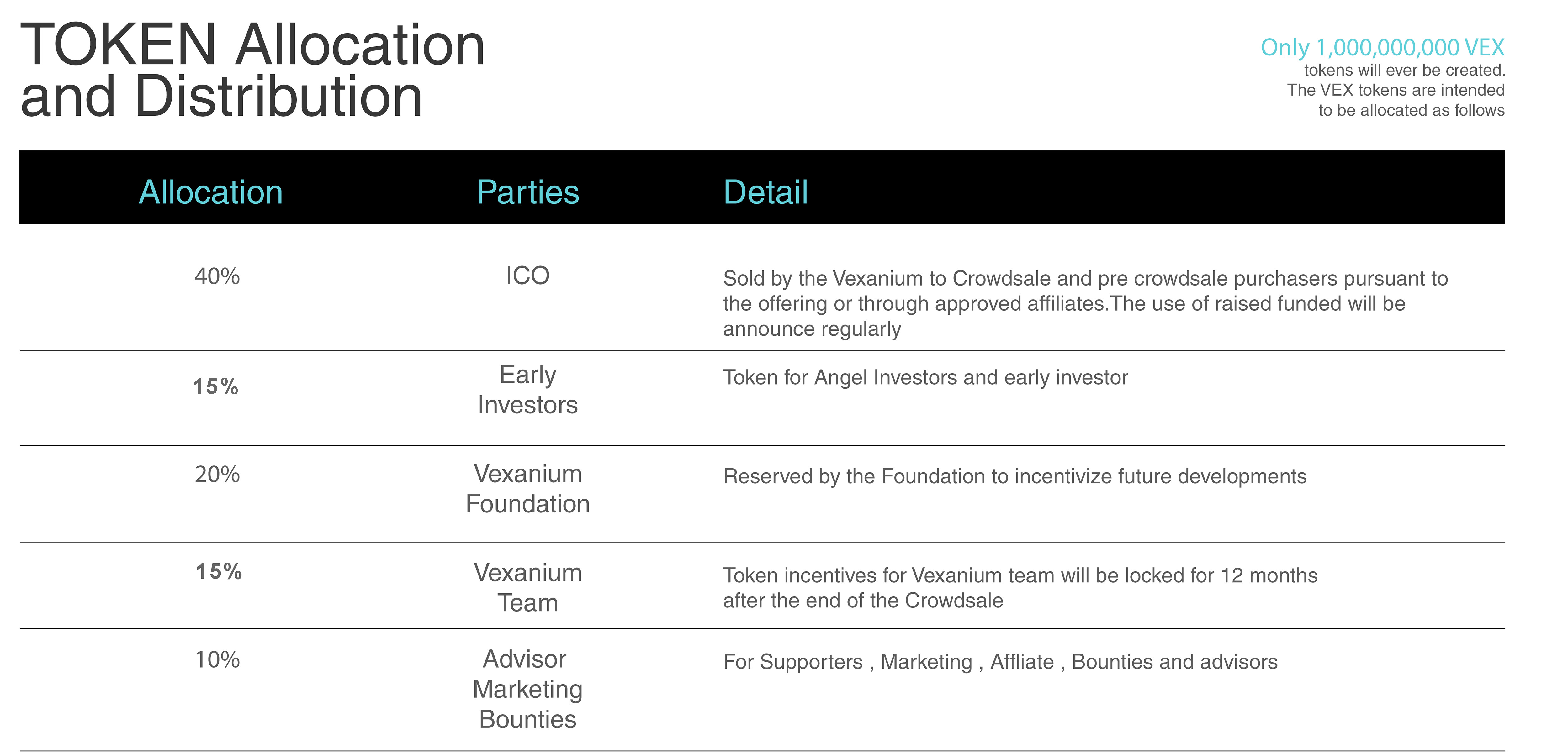Image resolution: width=1568 pixels, height=756 pixels.
Task: Click the 15% value beside Vexanium Team
Action: [219, 571]
